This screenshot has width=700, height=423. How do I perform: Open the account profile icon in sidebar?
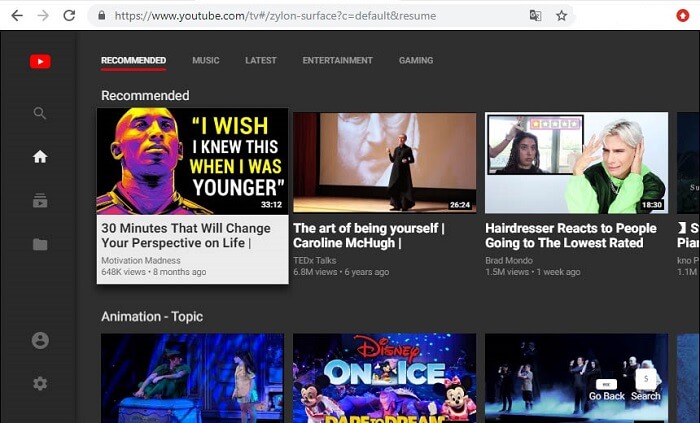point(40,340)
